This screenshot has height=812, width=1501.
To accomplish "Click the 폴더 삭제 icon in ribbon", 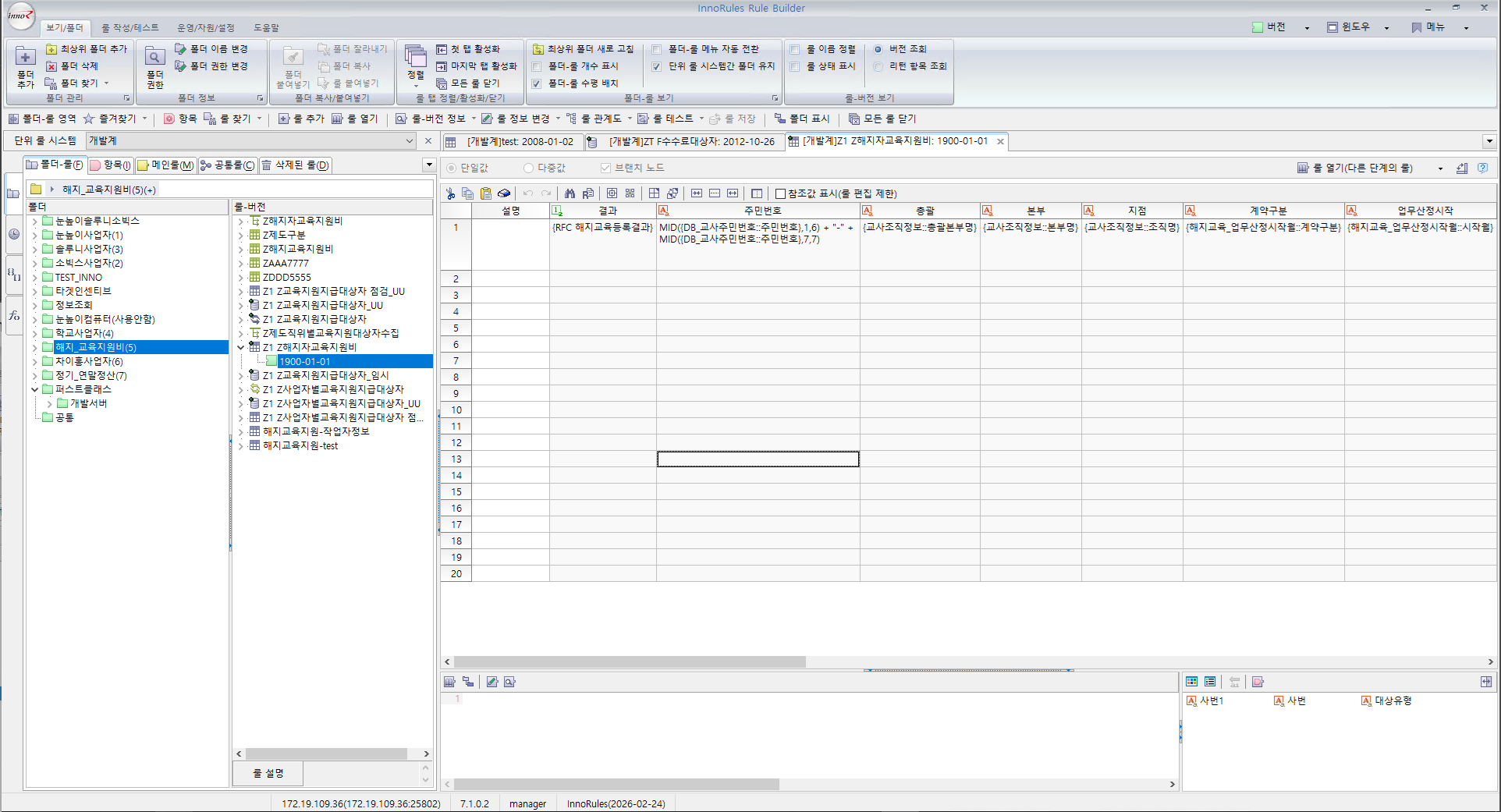I will (x=51, y=66).
